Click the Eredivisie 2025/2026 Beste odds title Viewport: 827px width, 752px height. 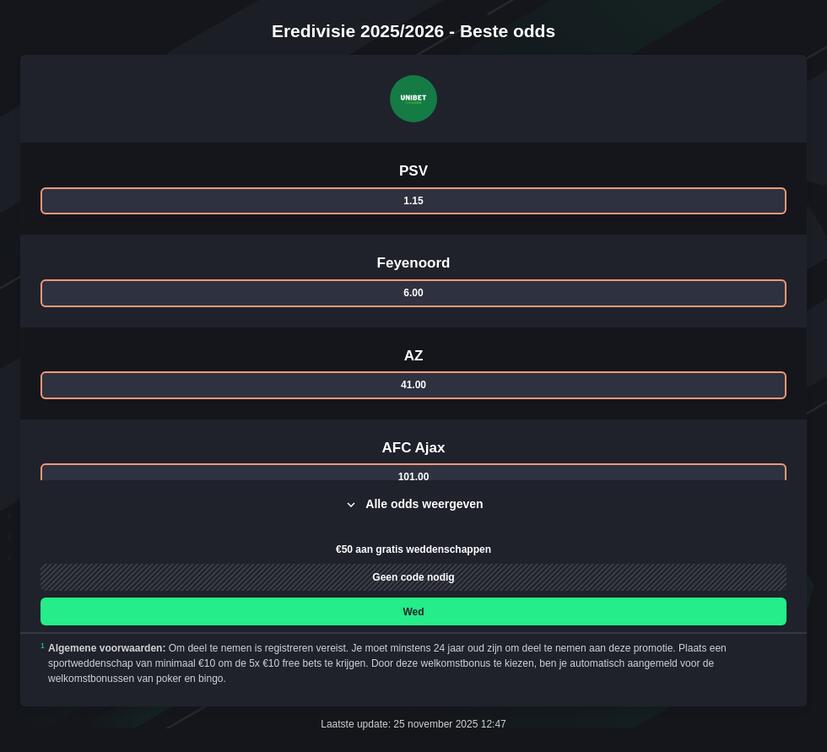(413, 31)
